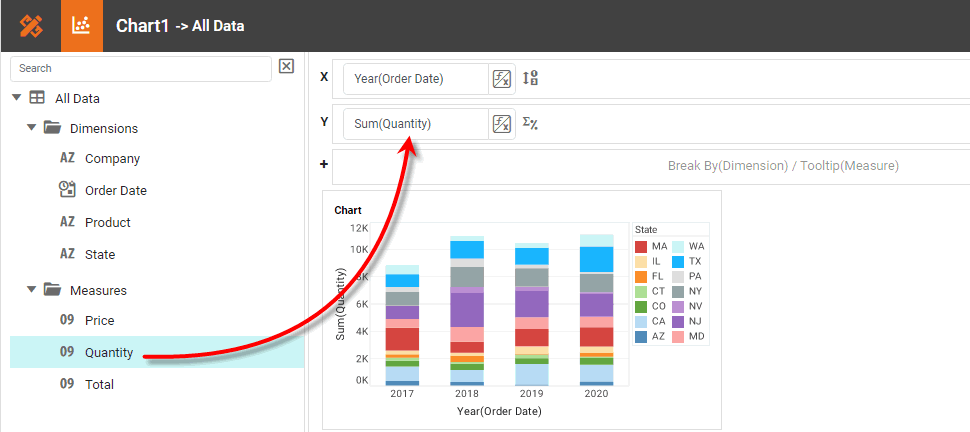Image resolution: width=970 pixels, height=432 pixels.
Task: Clear search with the X icon
Action: 286,67
